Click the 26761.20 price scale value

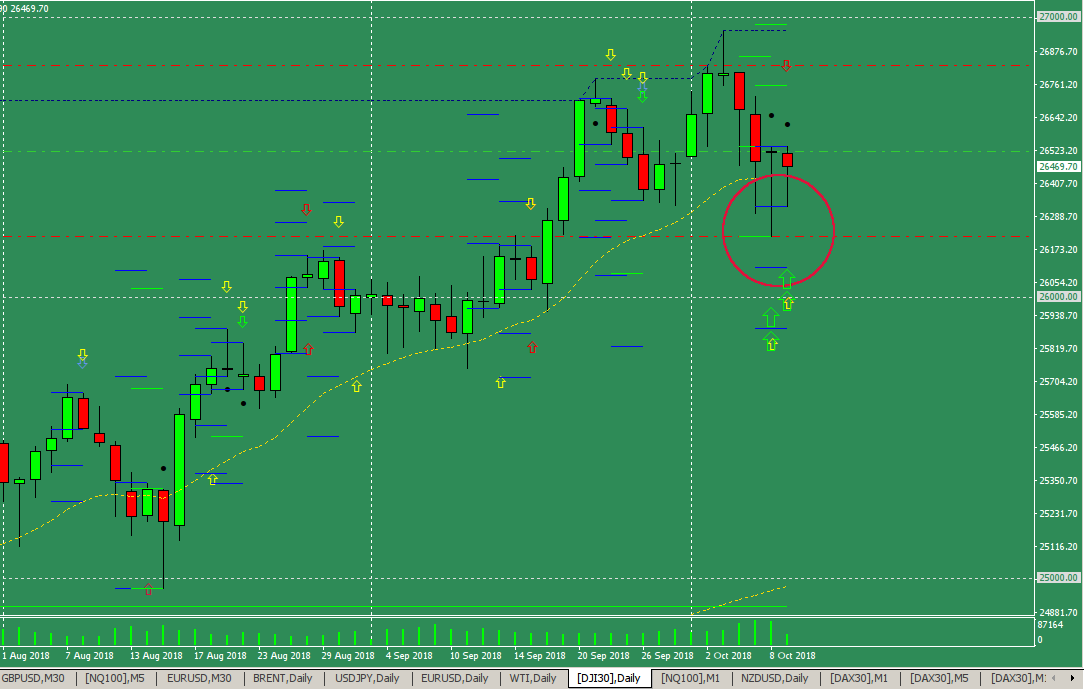(x=1058, y=84)
